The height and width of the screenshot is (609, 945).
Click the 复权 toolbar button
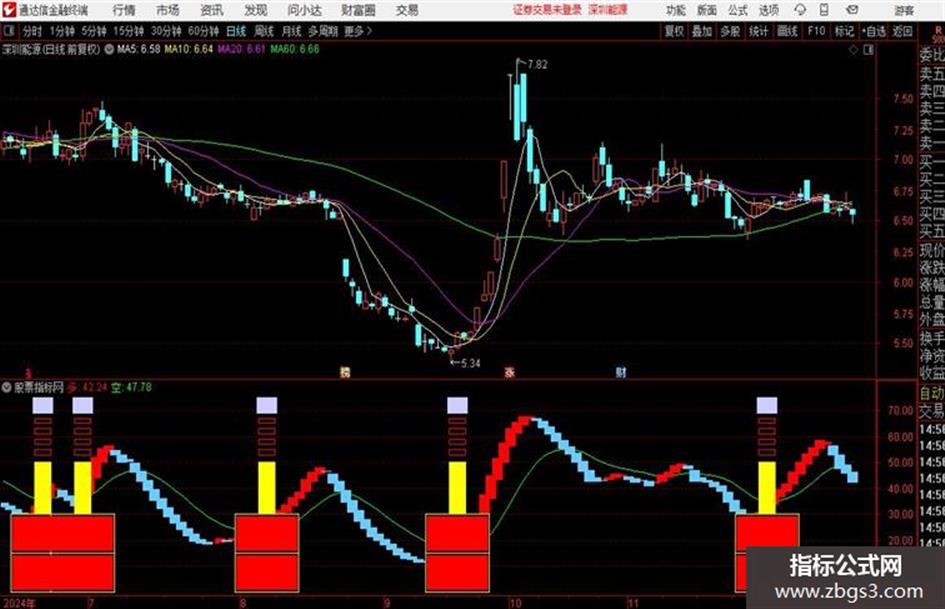point(674,31)
